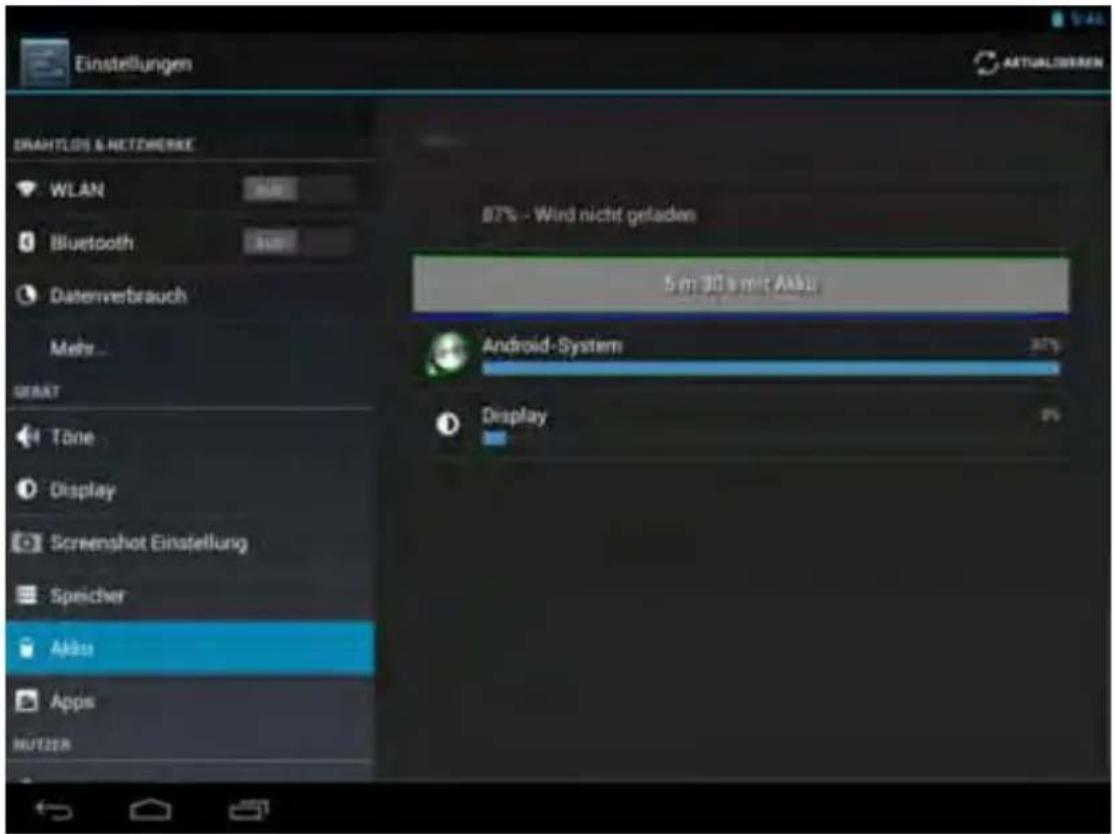This screenshot has width=1115, height=834.
Task: Open Display settings in sidebar
Action: pyautogui.click(x=189, y=490)
